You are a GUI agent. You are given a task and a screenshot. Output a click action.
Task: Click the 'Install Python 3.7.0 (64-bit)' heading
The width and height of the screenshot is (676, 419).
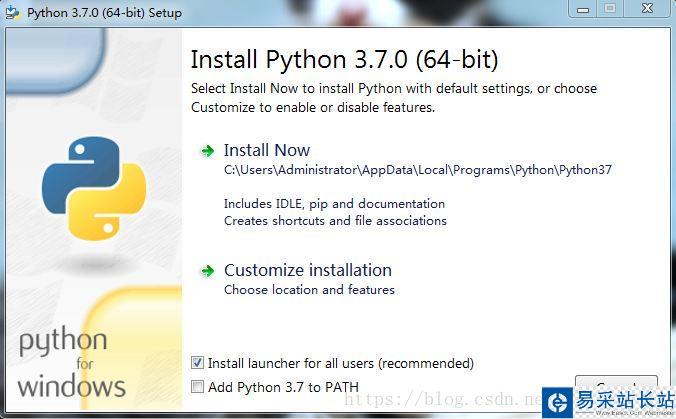click(344, 59)
